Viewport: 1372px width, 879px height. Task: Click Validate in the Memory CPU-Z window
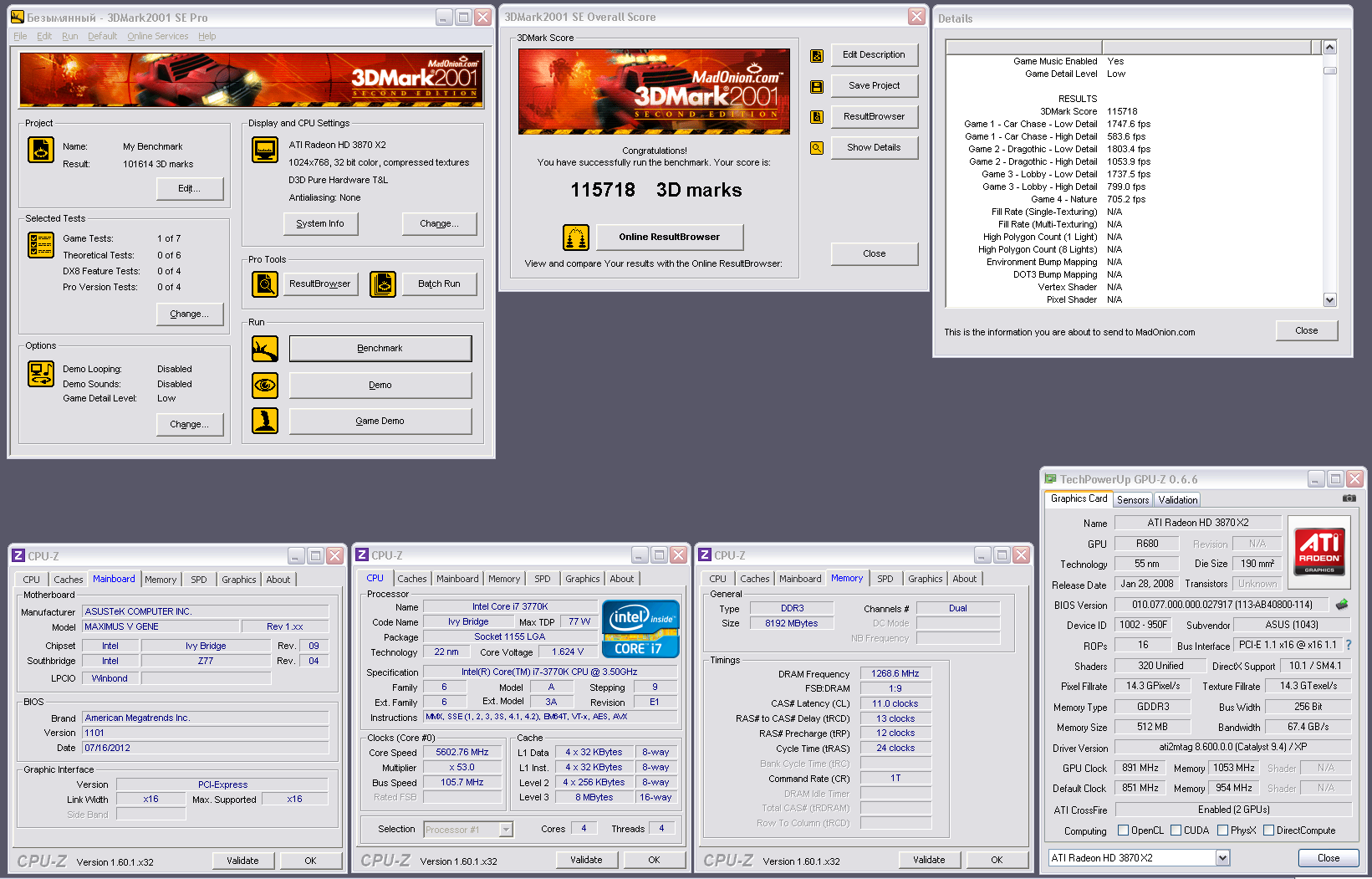coord(929,860)
